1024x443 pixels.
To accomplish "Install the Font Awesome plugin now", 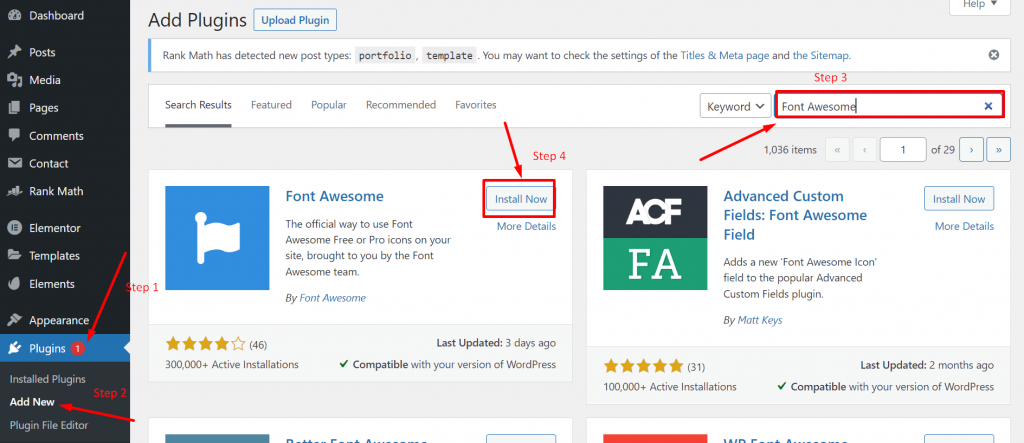I will click(x=520, y=199).
